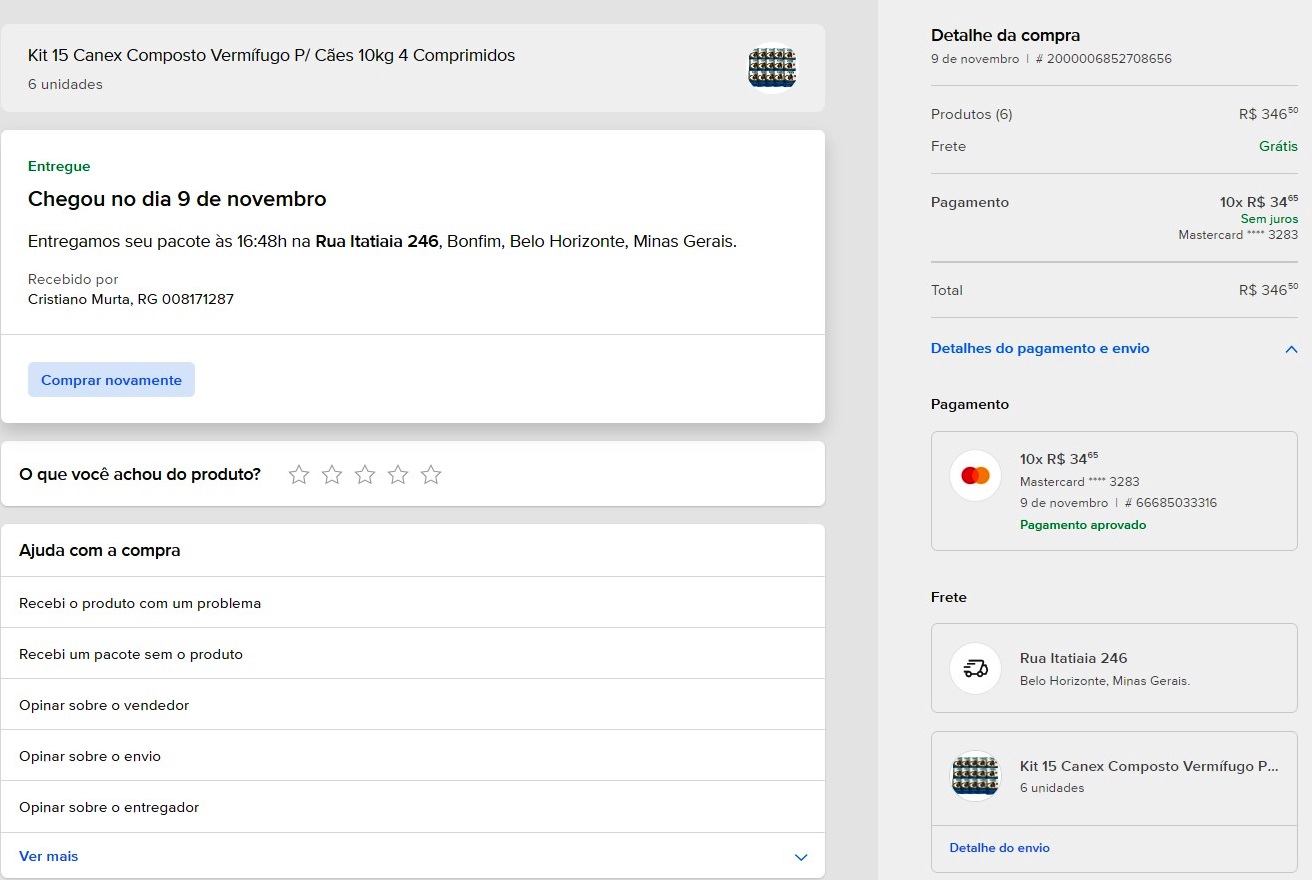1312x880 pixels.
Task: Click the Mastercard logo icon
Action: pyautogui.click(x=975, y=475)
